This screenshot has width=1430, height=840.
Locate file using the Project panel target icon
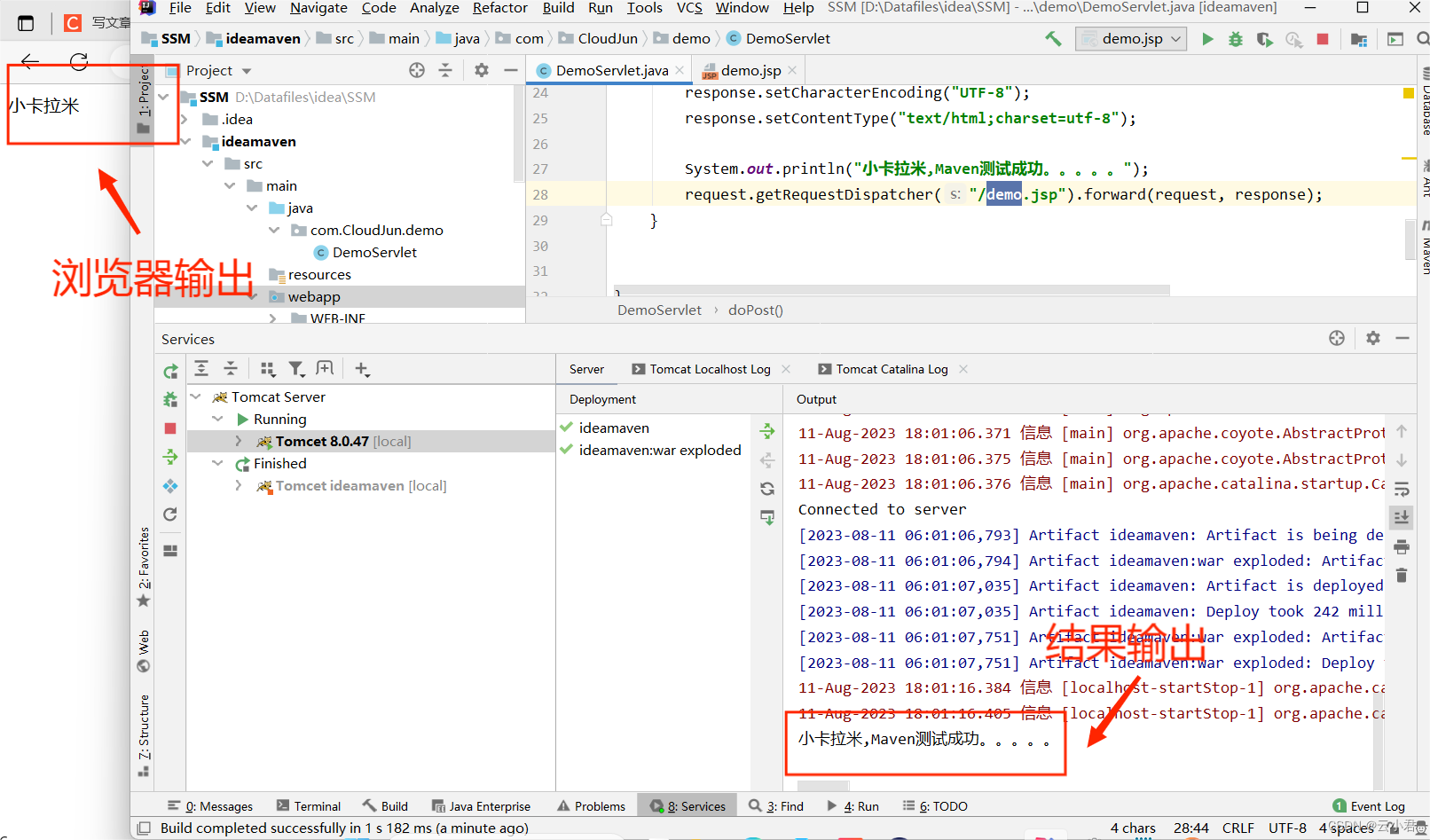(417, 70)
